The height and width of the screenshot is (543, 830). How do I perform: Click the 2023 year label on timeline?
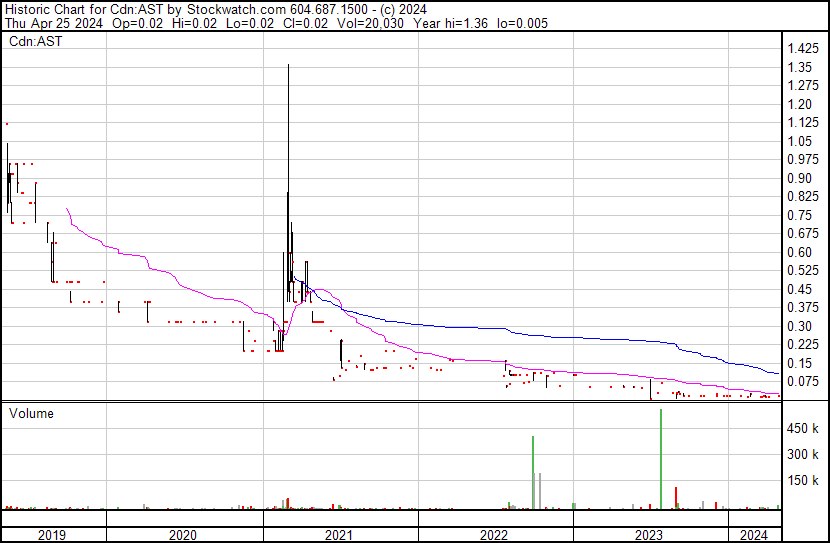(649, 534)
